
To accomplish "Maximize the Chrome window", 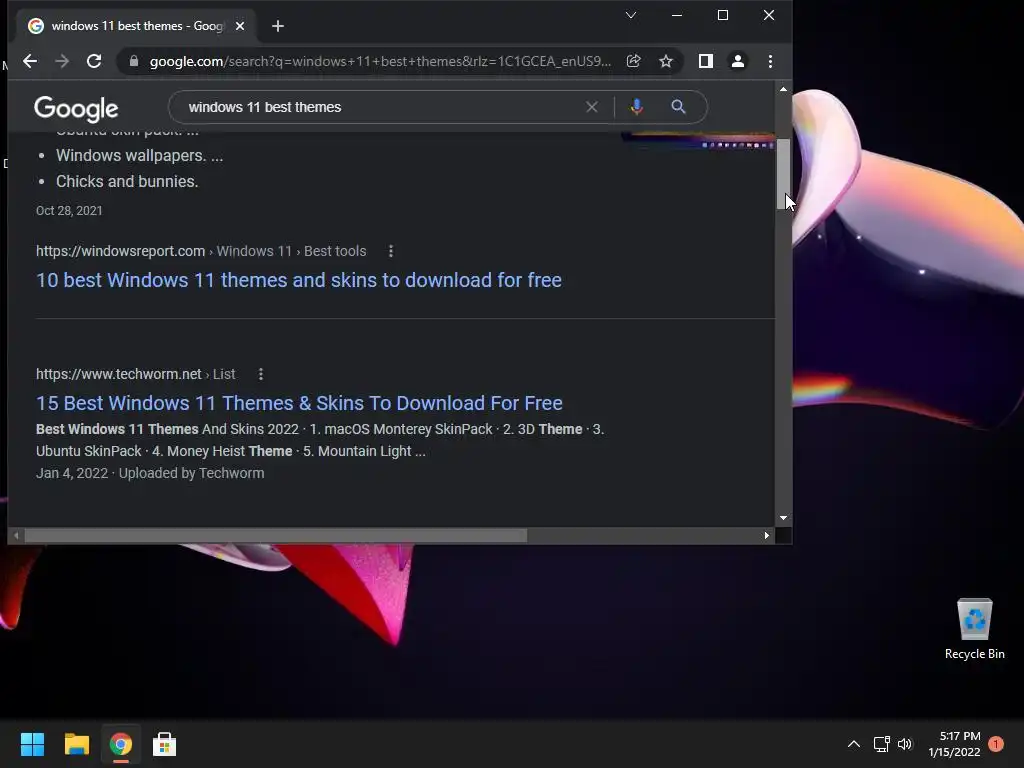I will (723, 15).
